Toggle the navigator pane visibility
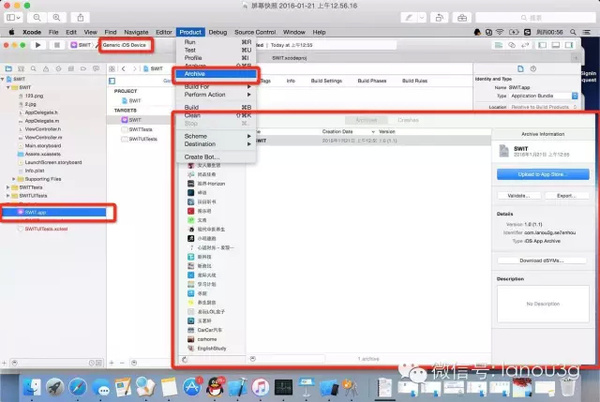 542,45
